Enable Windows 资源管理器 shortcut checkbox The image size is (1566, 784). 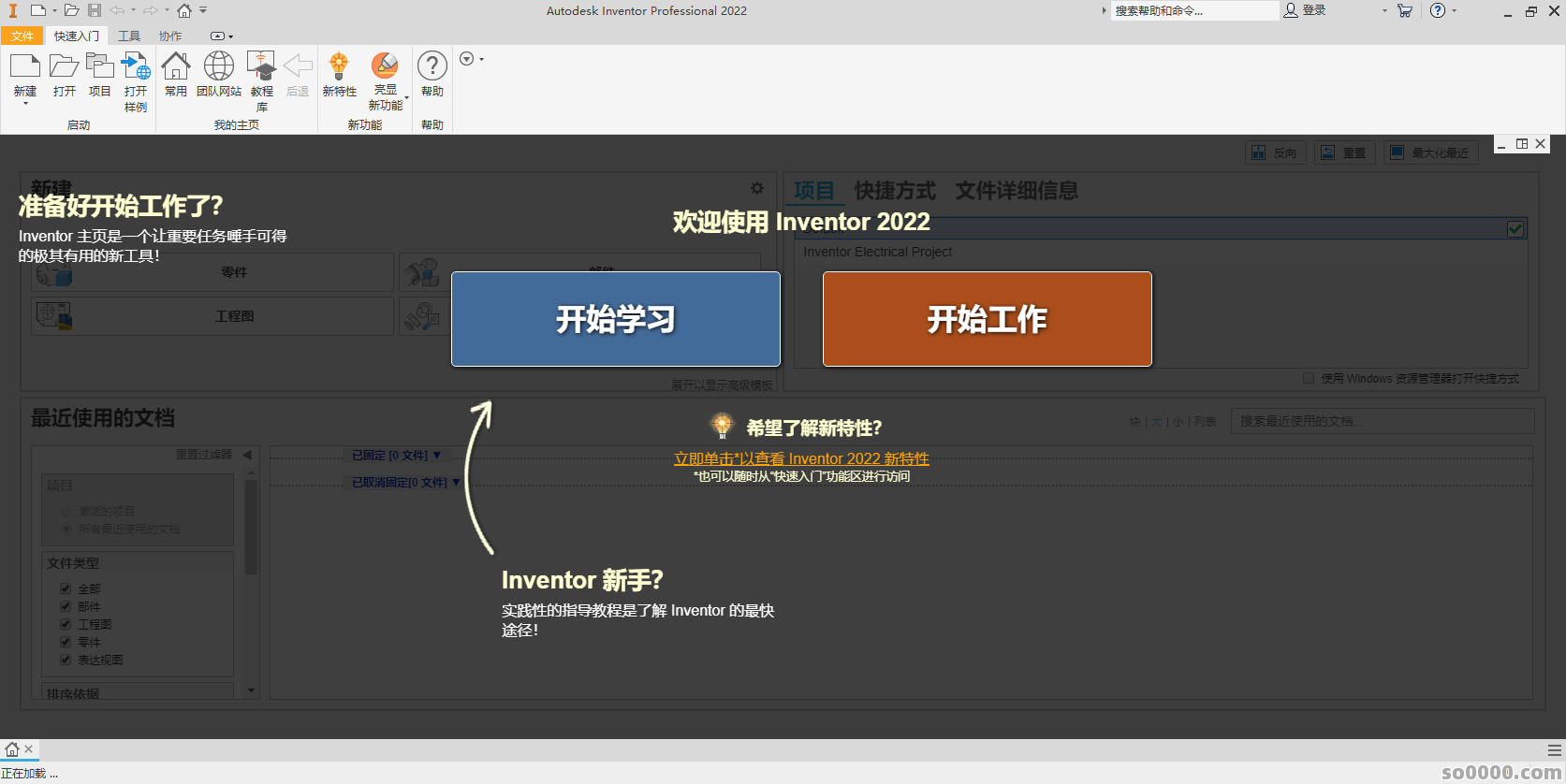click(1309, 379)
